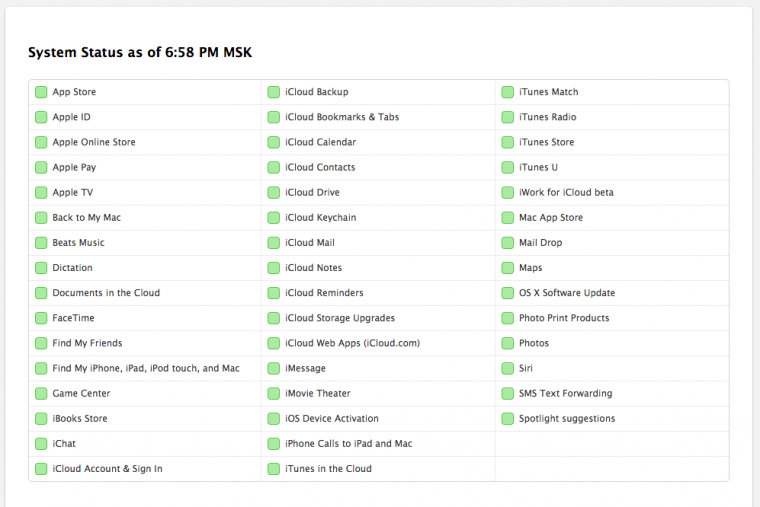Click the green status icon beside Apple ID
This screenshot has height=507, width=760.
(41, 117)
